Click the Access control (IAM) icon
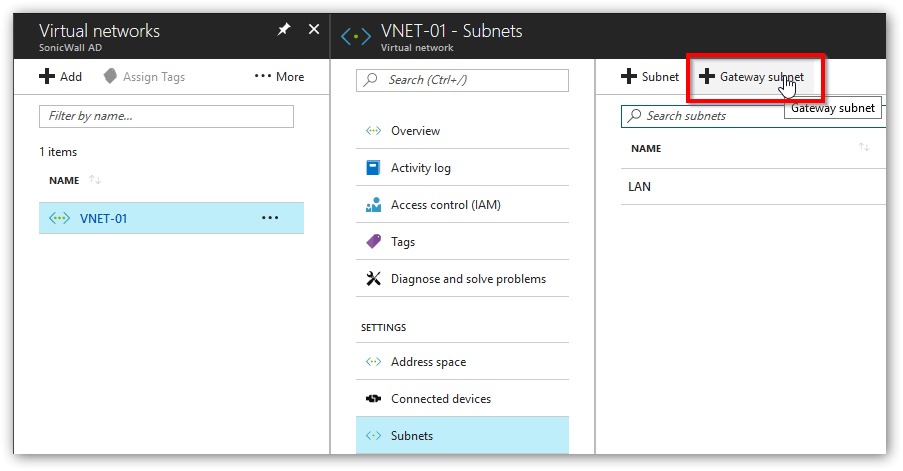Viewport: 903px width, 471px height. point(373,205)
